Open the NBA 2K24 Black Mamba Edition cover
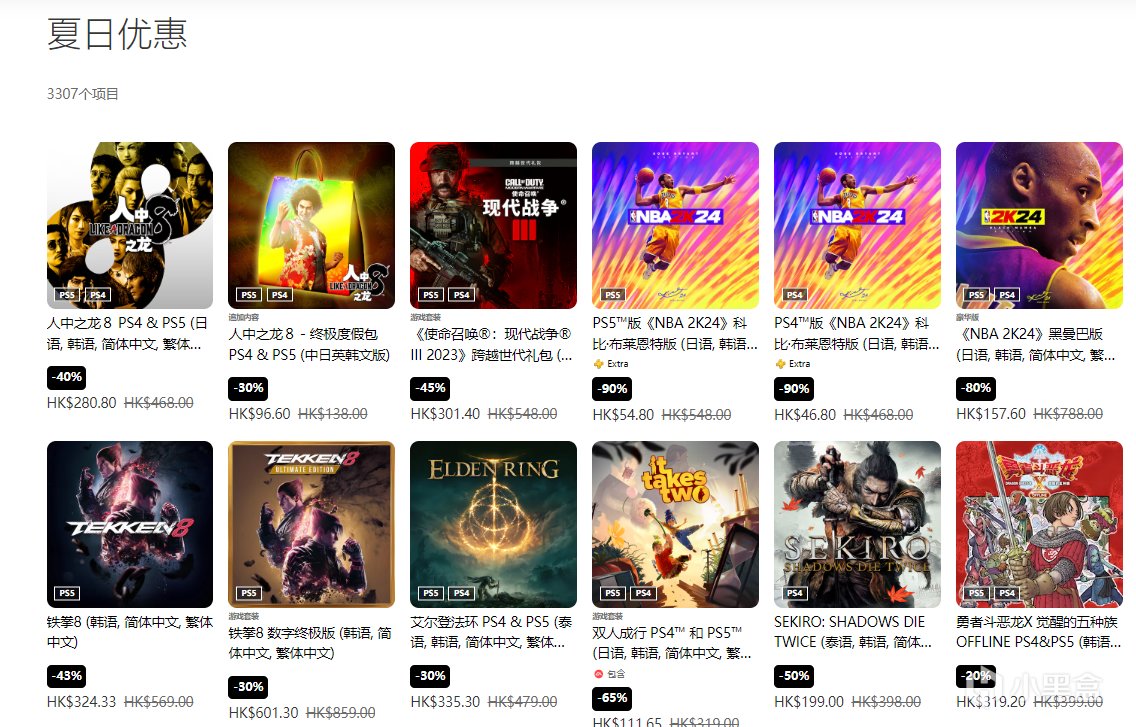1136x727 pixels. [1039, 225]
